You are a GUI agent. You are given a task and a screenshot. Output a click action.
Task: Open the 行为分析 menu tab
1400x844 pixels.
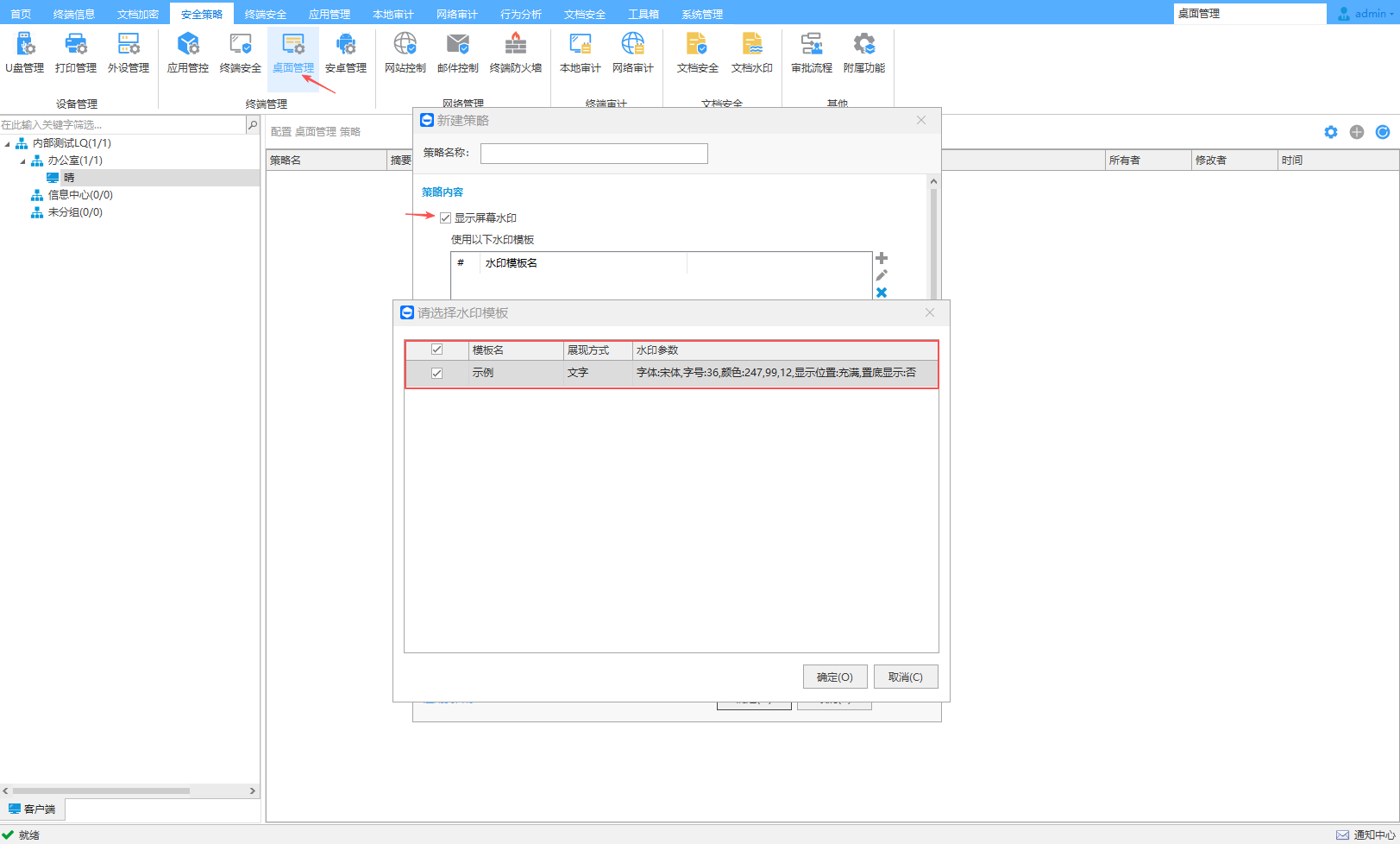point(521,15)
